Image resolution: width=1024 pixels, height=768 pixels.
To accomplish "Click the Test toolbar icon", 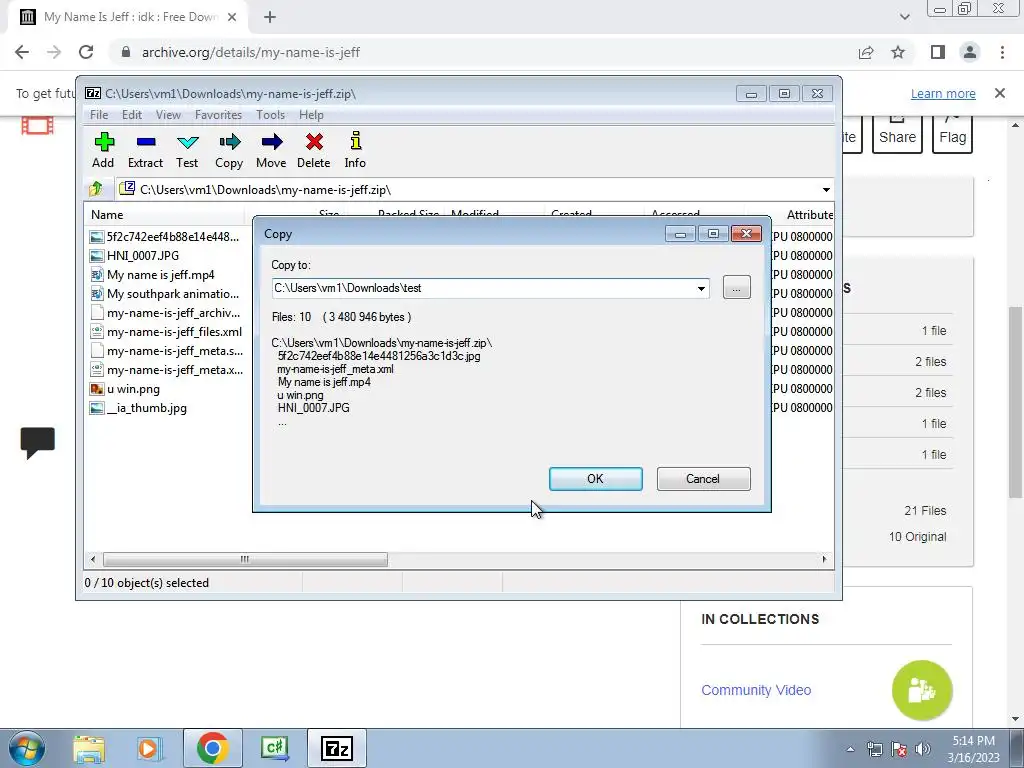I will (x=187, y=150).
